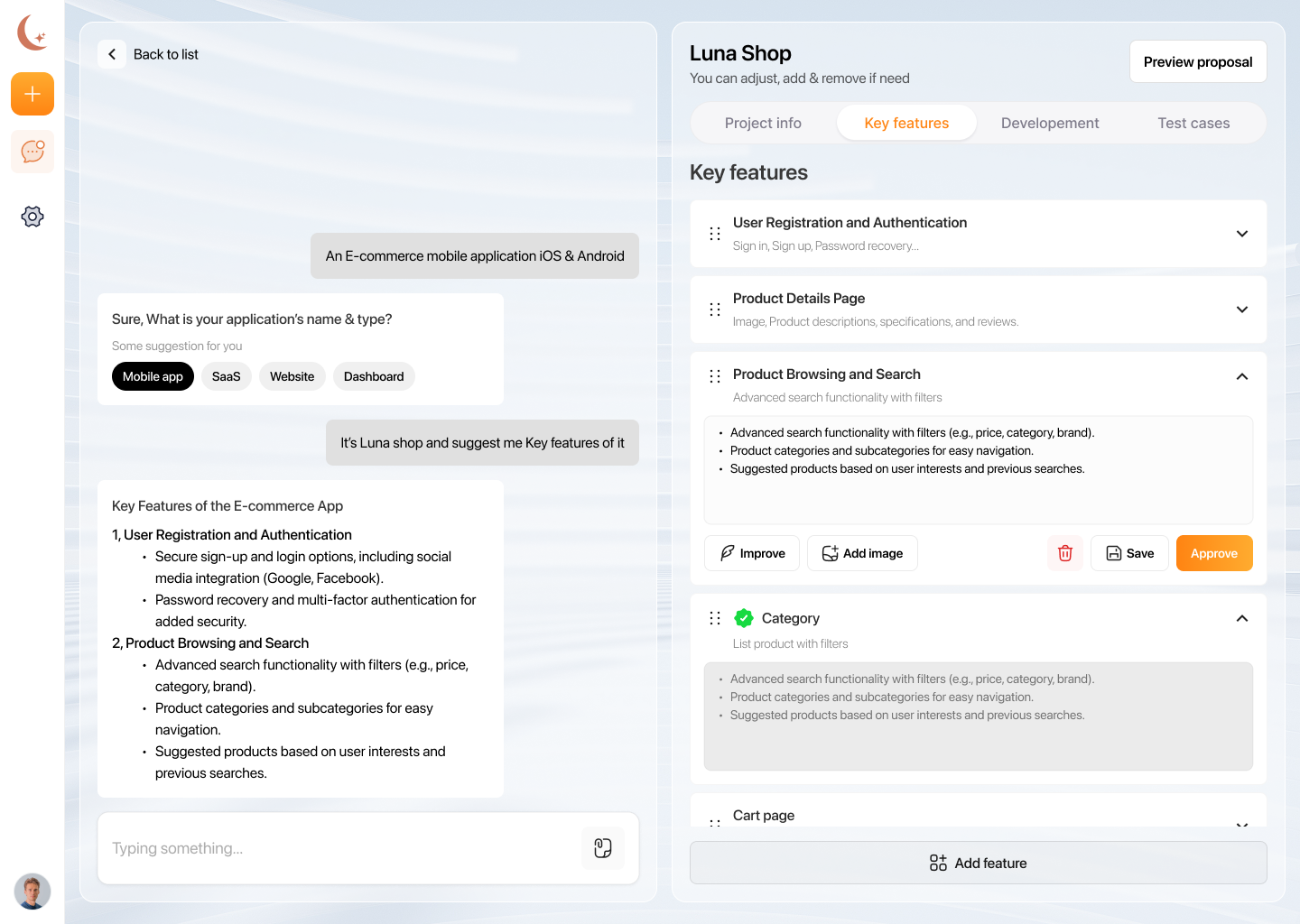Collapse Product Browsing and Search section
Screen dimensions: 1300x924
[1242, 376]
